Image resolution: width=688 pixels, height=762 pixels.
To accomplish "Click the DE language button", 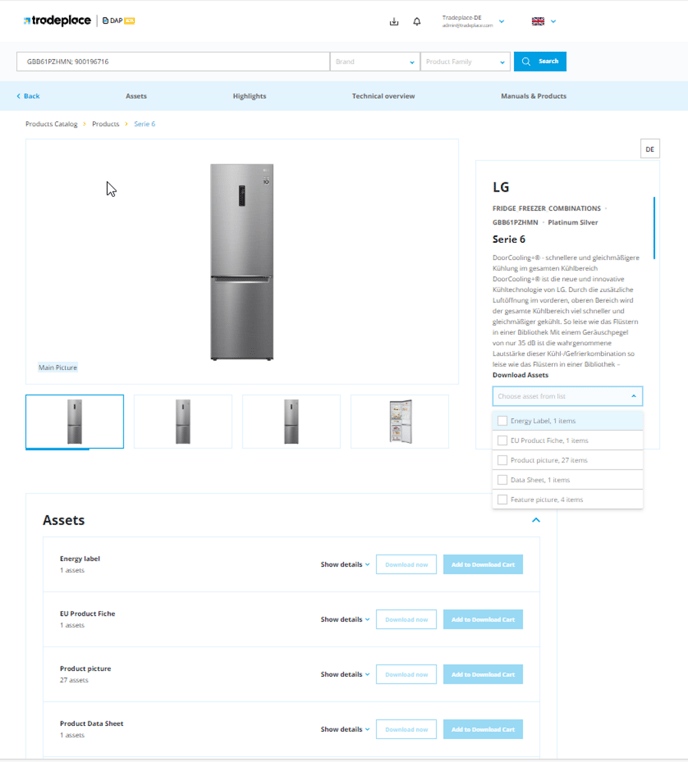I will 650,149.
